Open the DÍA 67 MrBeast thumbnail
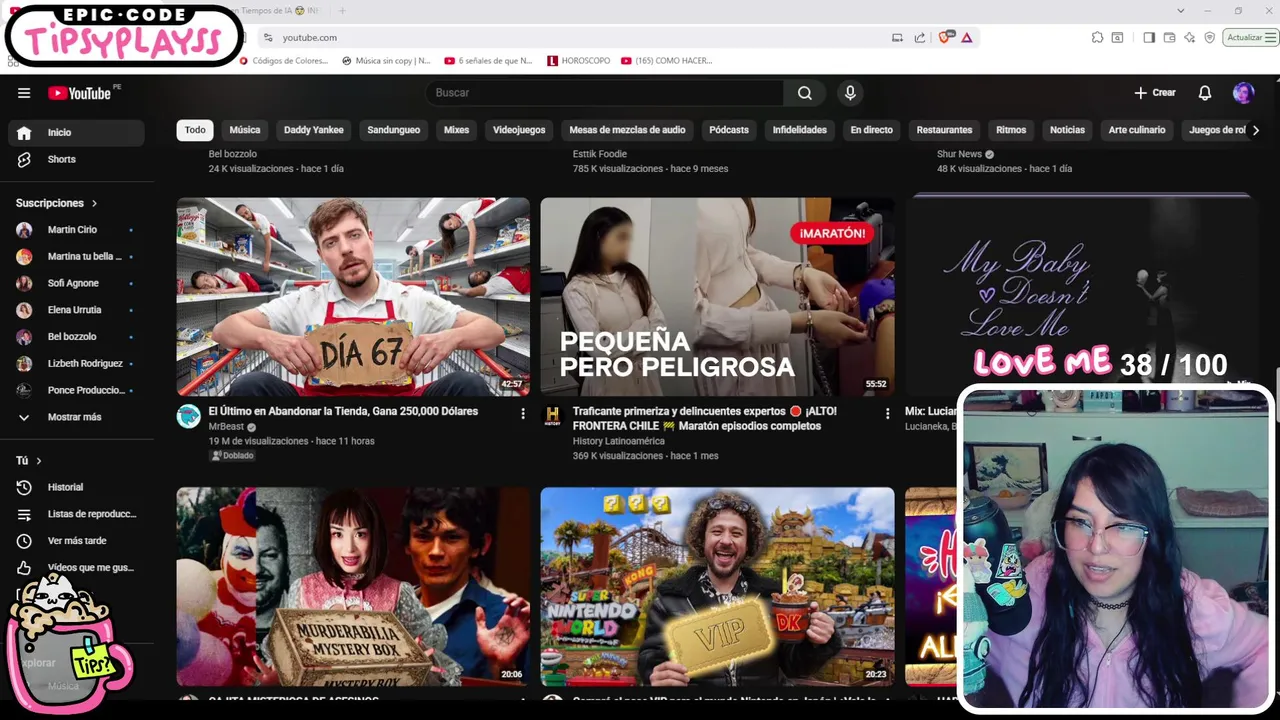The height and width of the screenshot is (720, 1280). point(353,297)
